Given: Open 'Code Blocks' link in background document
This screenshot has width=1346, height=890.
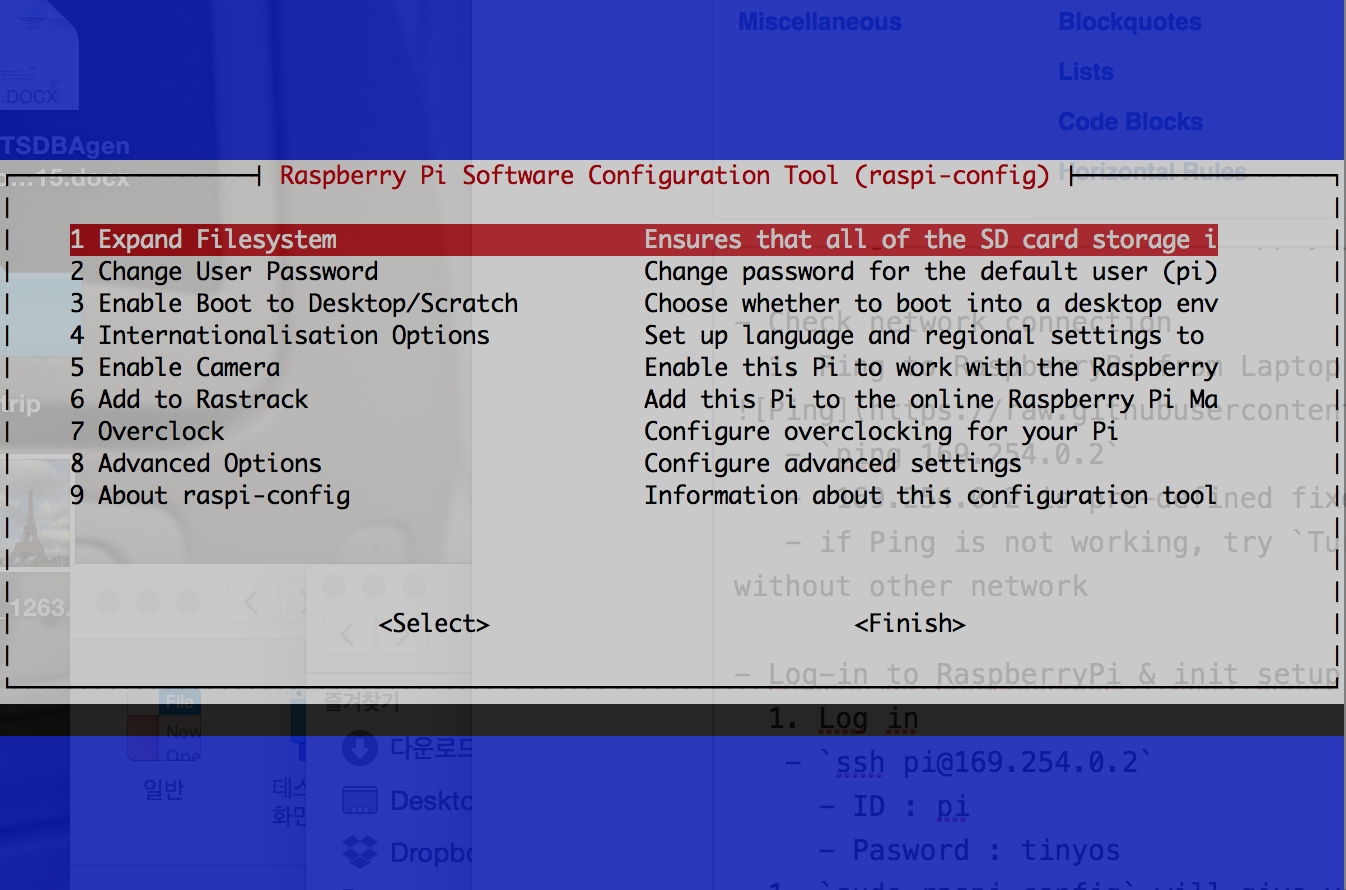Looking at the screenshot, I should pyautogui.click(x=1130, y=122).
